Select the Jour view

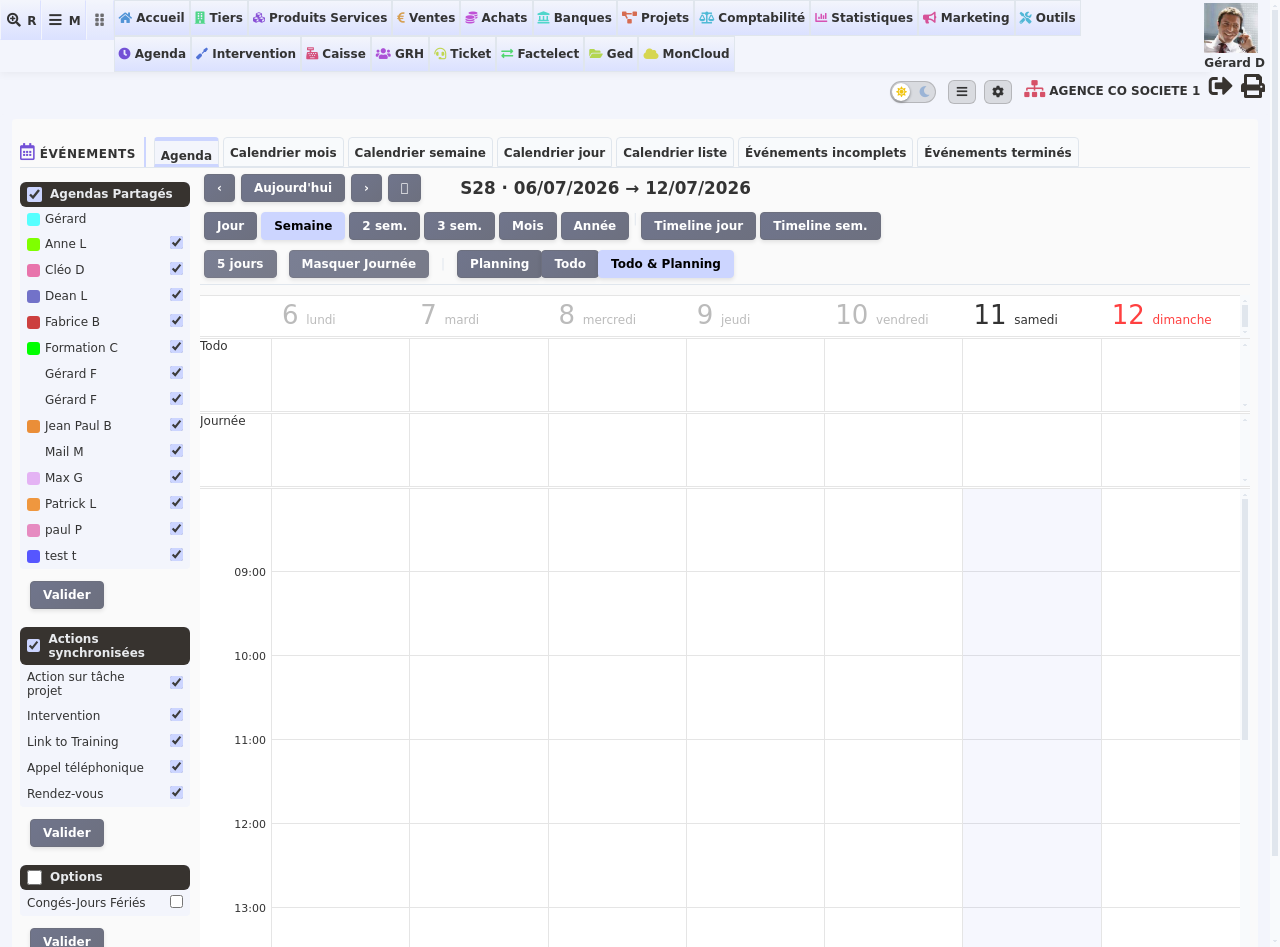coord(230,226)
